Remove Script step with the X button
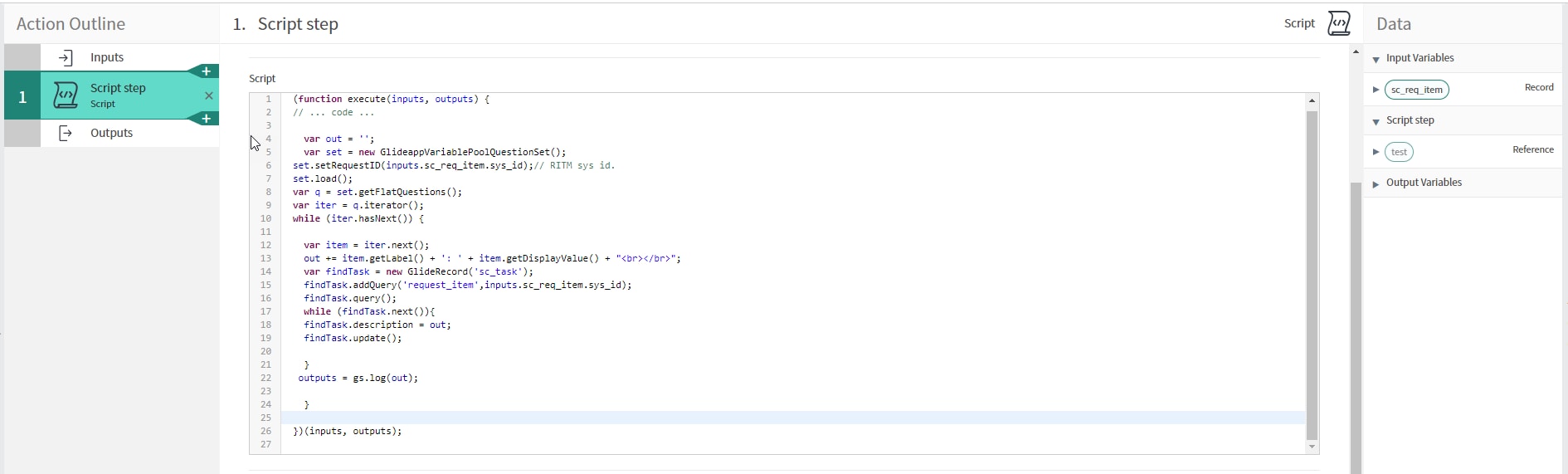This screenshot has width=1568, height=474. click(x=209, y=95)
